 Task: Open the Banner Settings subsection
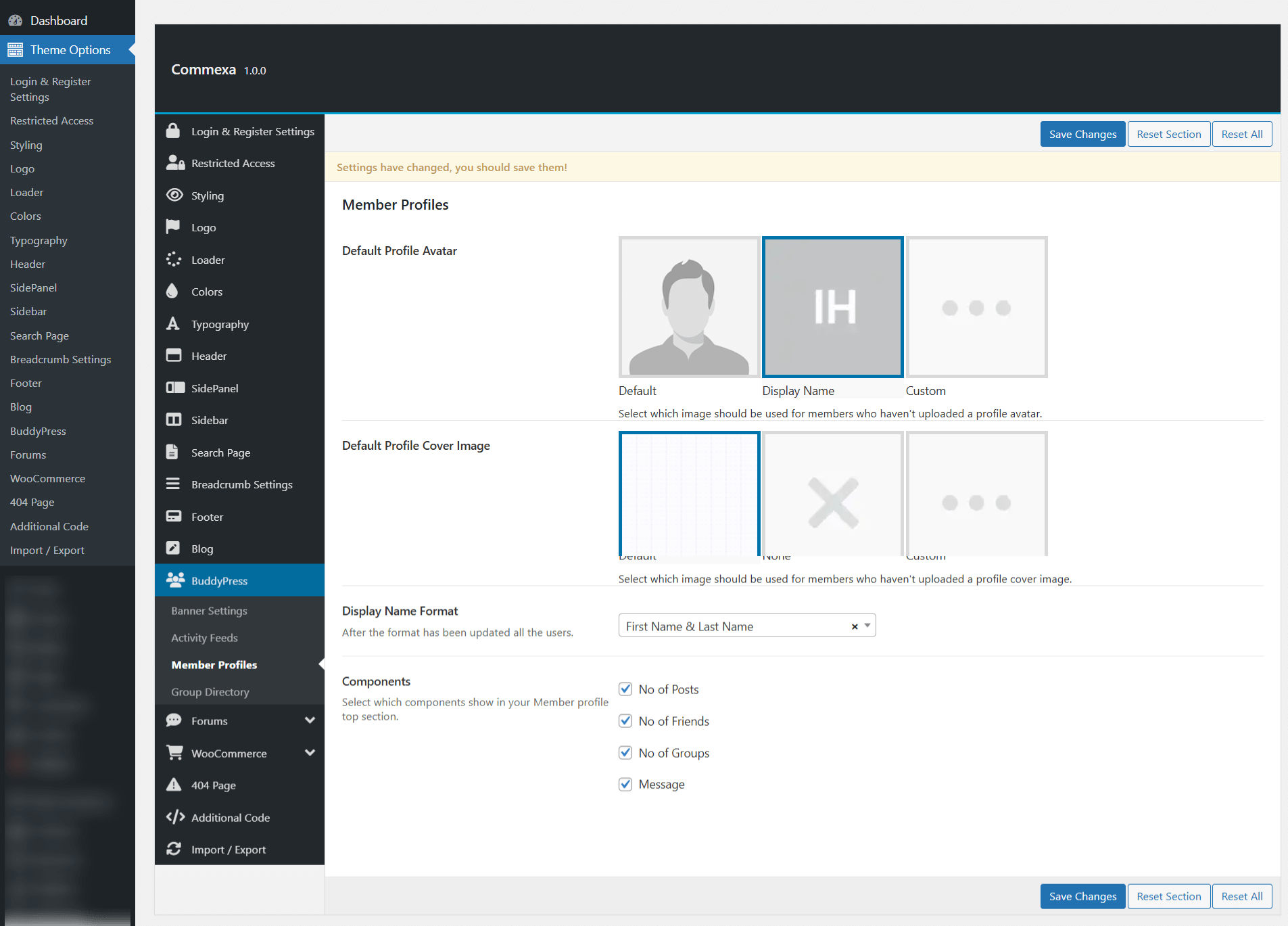(x=209, y=610)
